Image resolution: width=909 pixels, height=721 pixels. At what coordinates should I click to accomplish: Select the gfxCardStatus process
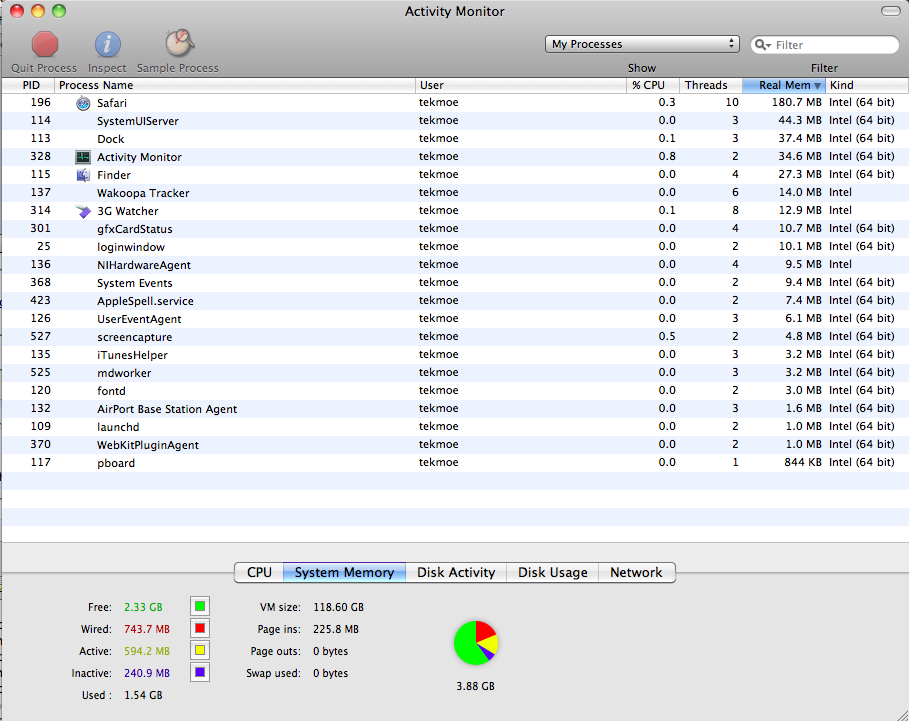[x=454, y=228]
